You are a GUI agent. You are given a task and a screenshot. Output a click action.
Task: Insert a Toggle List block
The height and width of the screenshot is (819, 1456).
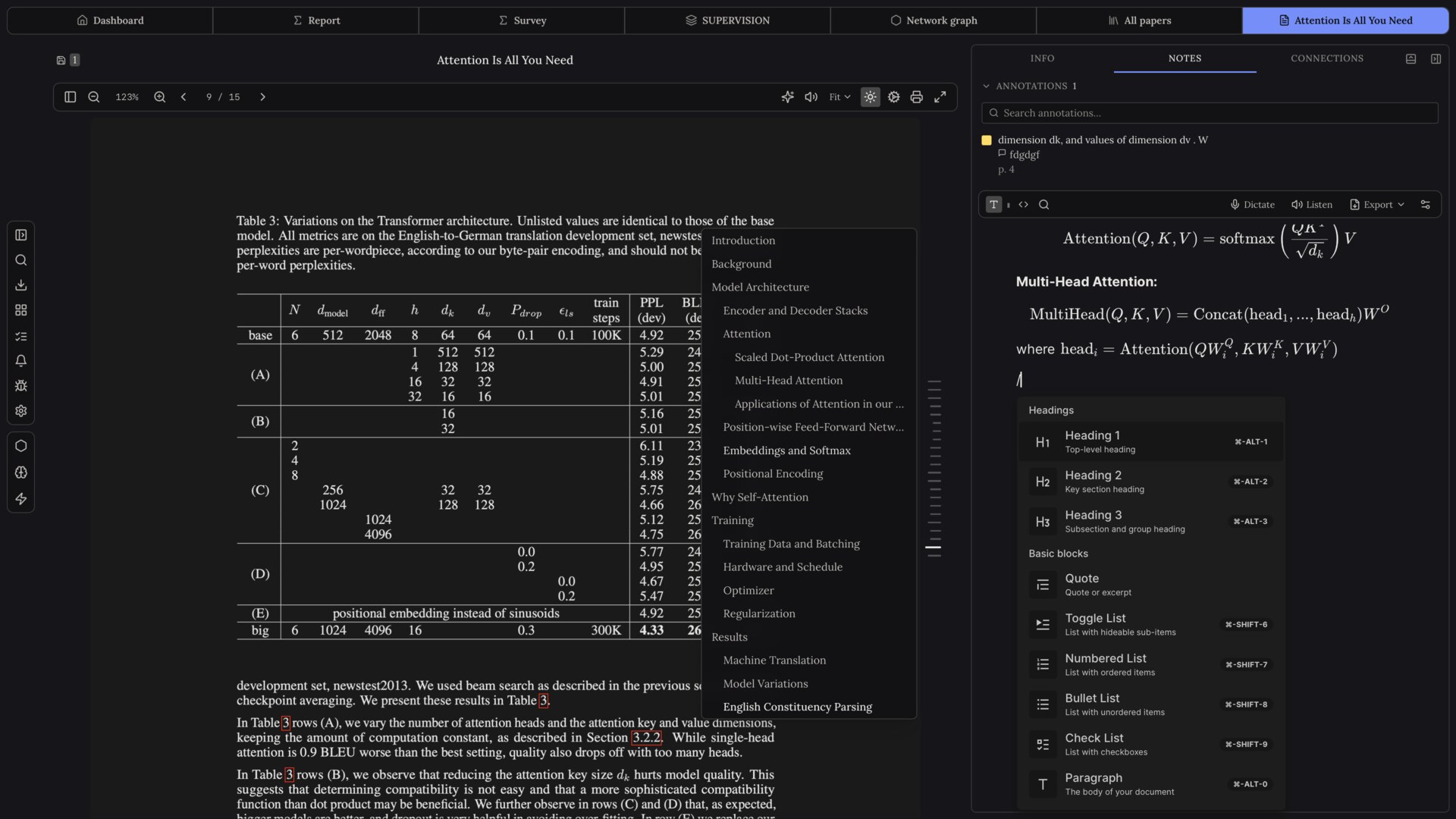coord(1151,625)
